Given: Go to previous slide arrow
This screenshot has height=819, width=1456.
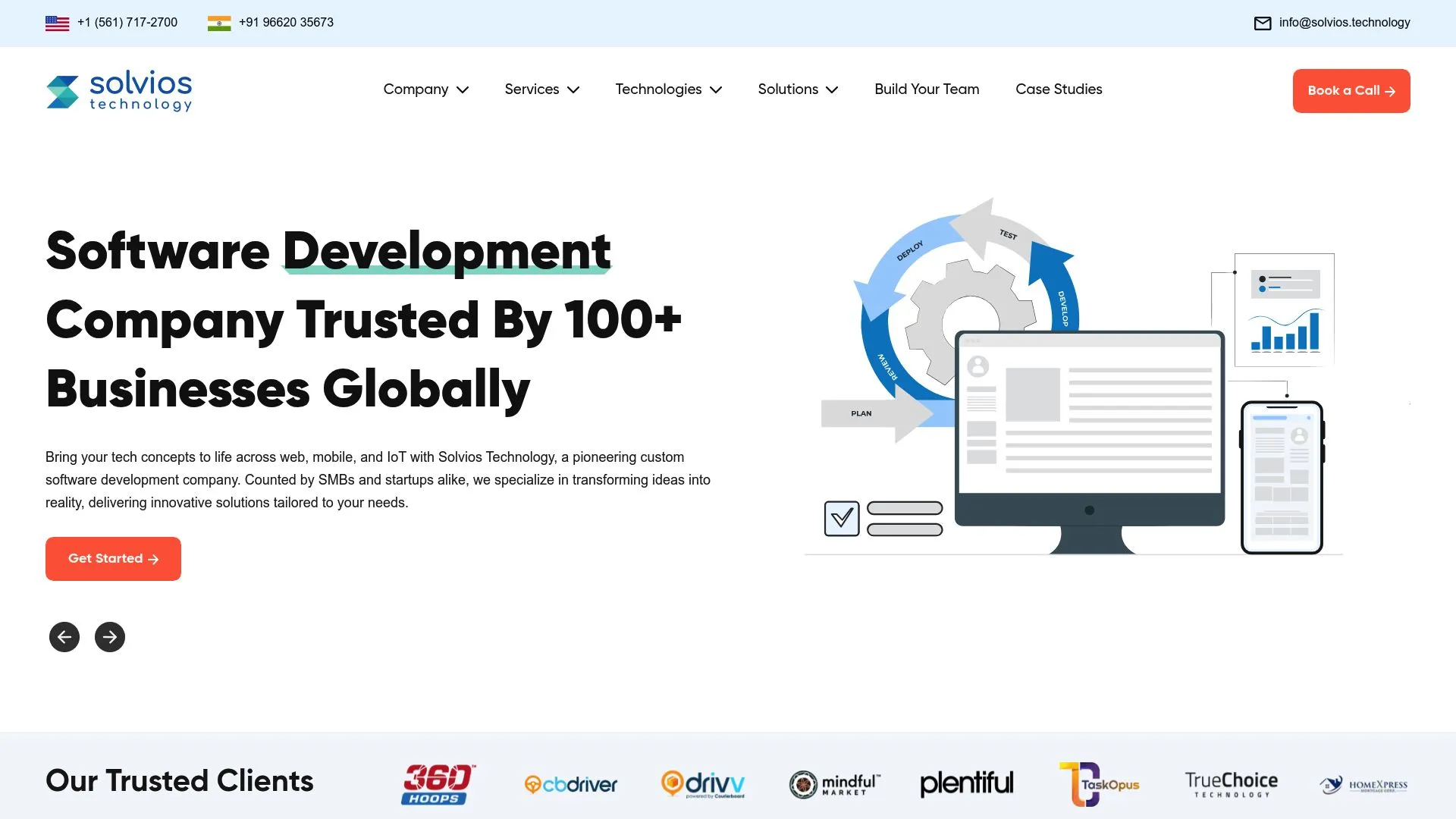Looking at the screenshot, I should (64, 637).
